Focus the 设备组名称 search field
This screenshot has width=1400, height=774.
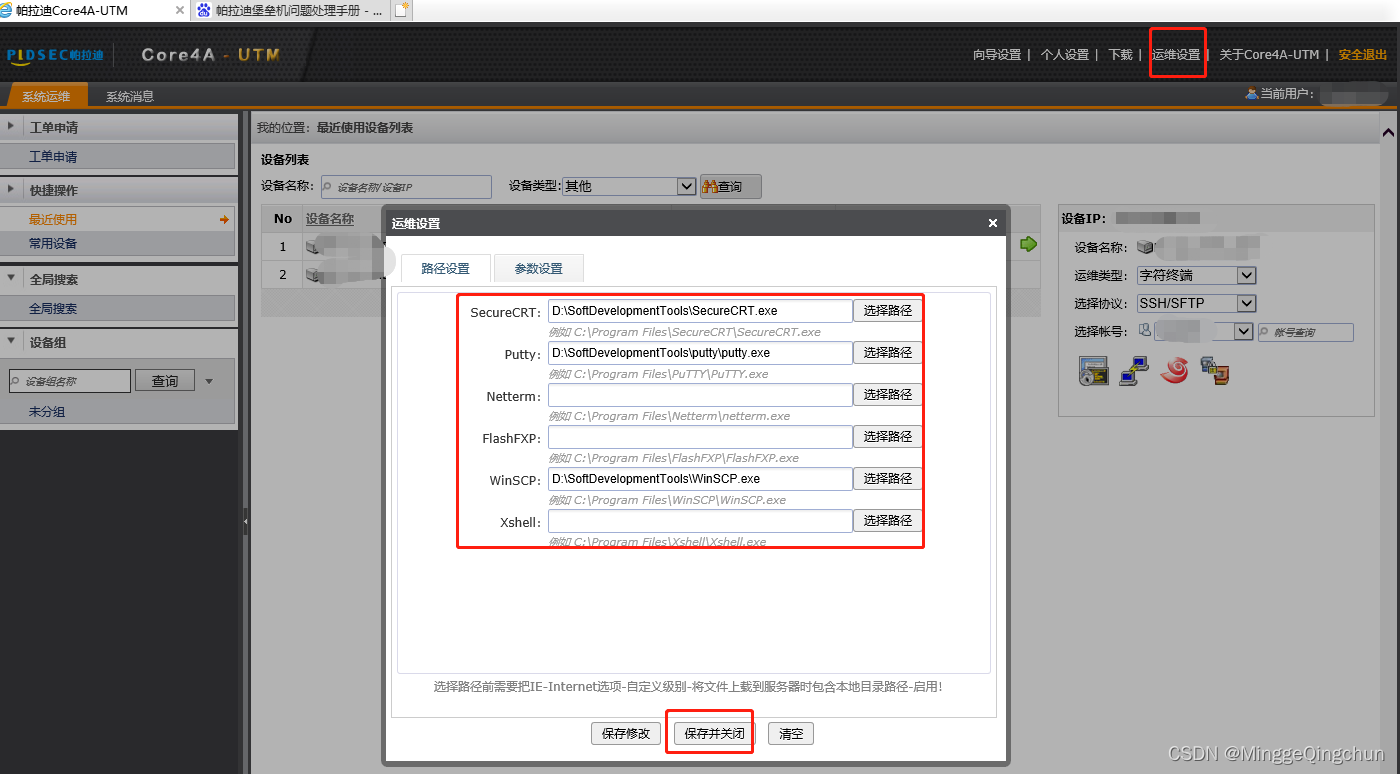[x=69, y=381]
